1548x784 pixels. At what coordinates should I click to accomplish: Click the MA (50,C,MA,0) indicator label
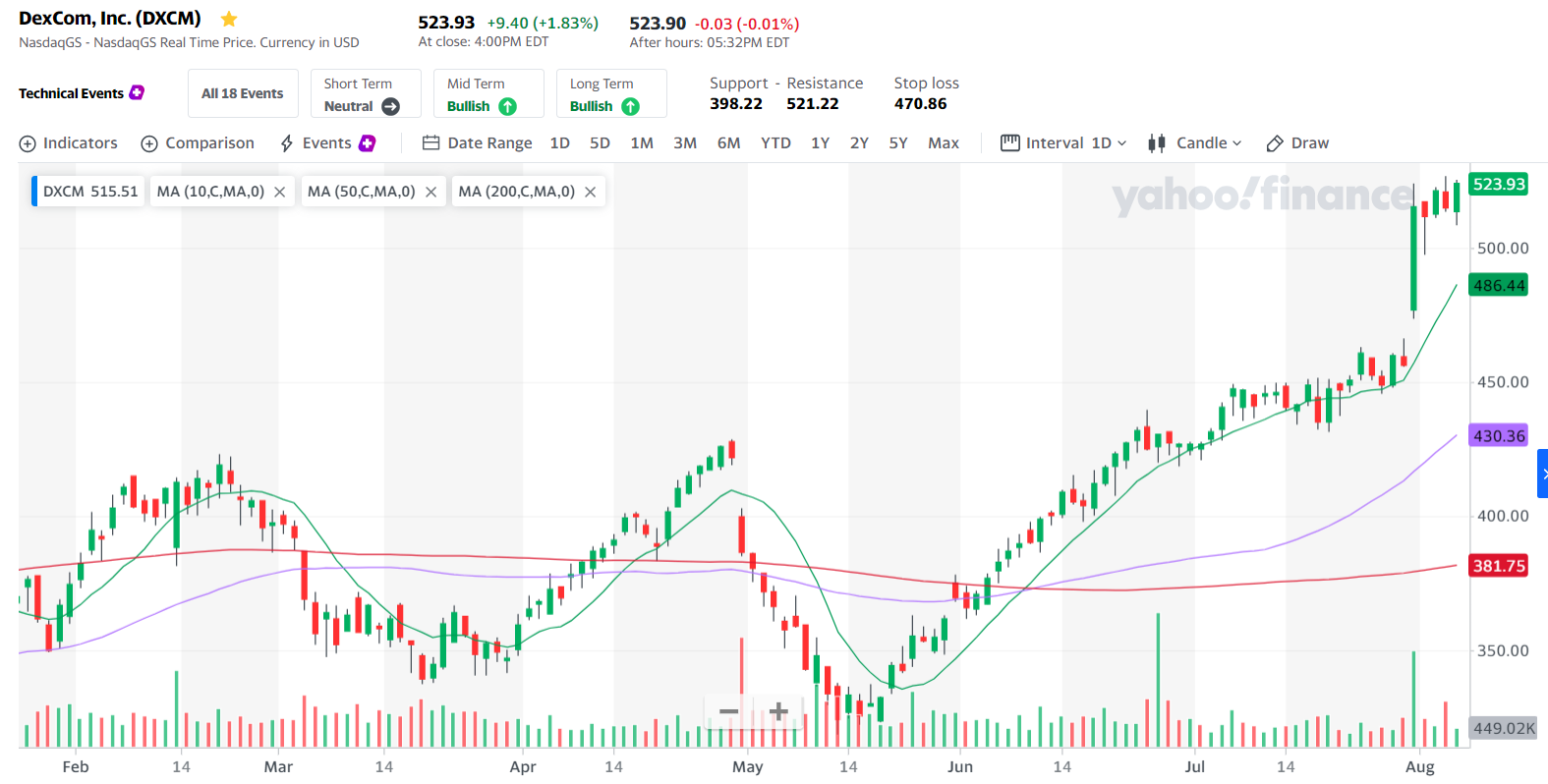pyautogui.click(x=361, y=192)
